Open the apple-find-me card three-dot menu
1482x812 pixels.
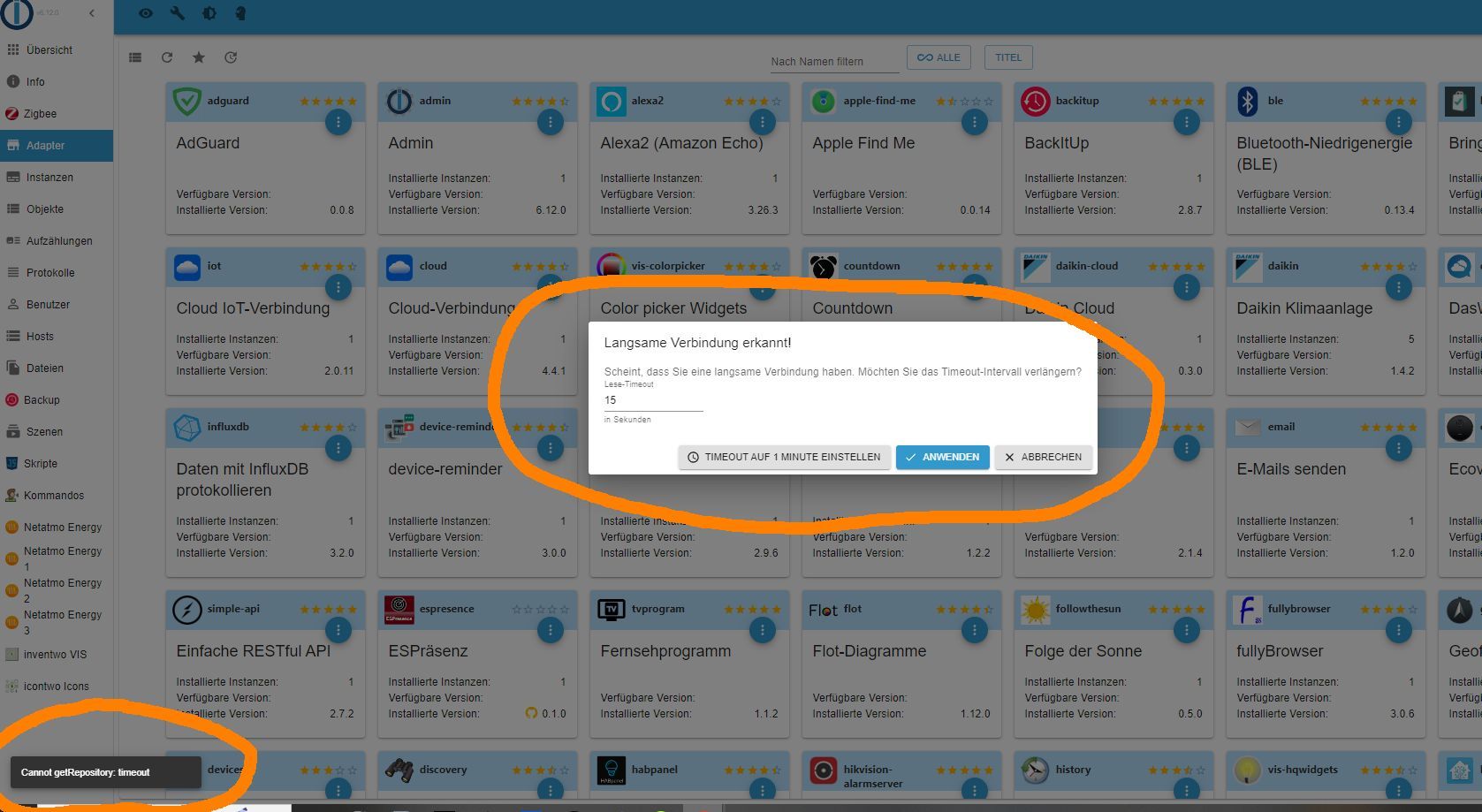tap(974, 122)
